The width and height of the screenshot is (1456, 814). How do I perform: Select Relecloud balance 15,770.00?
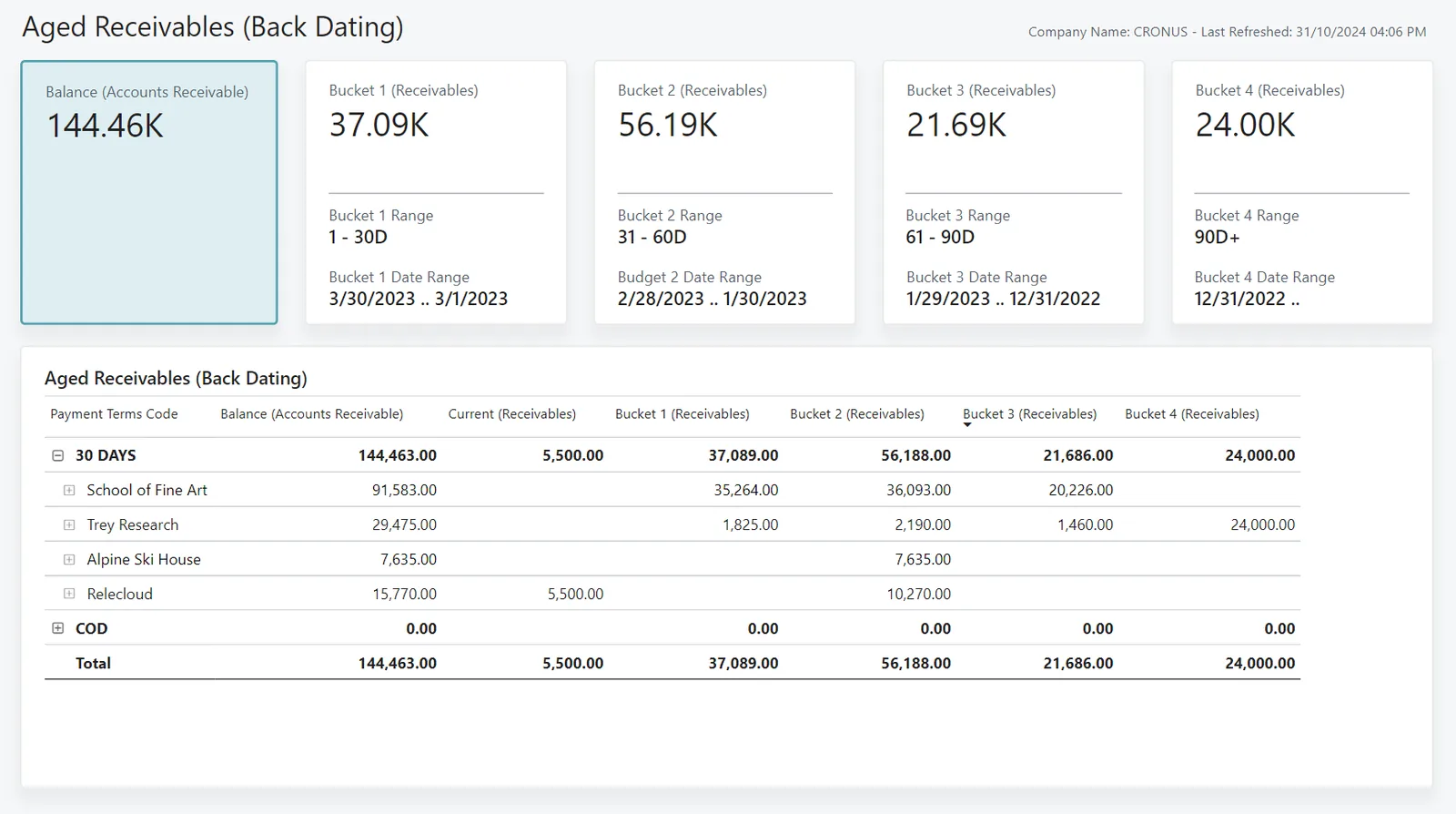(x=404, y=594)
